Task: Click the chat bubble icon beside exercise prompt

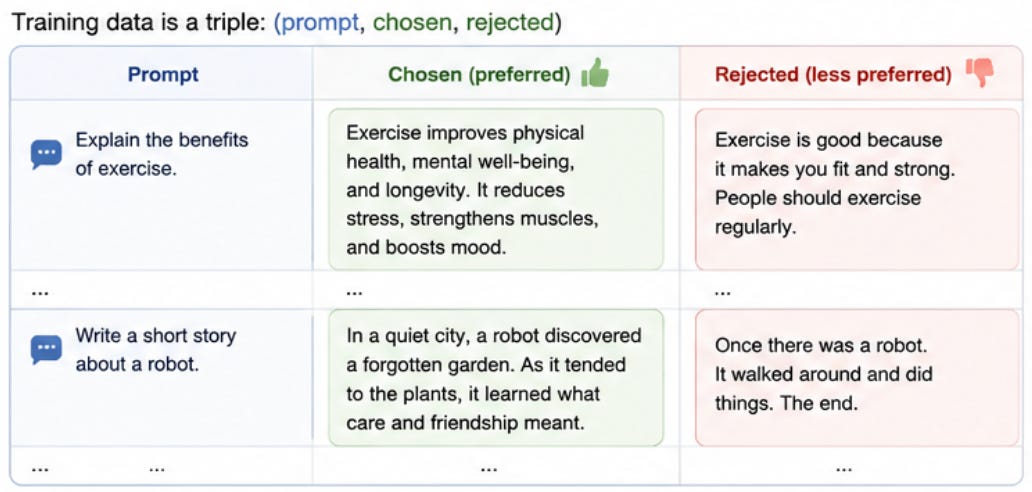Action: [46, 155]
